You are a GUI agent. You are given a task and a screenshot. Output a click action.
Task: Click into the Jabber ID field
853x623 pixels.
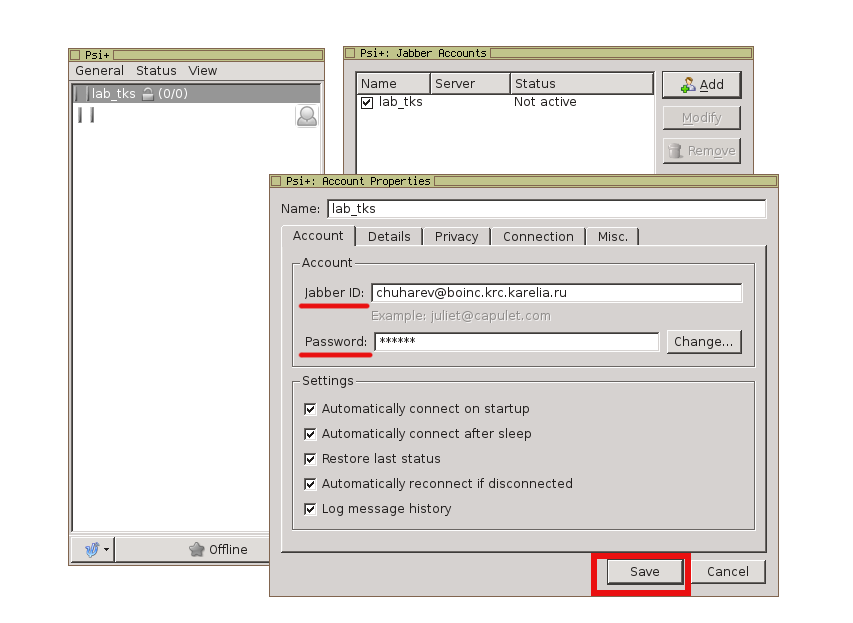556,293
